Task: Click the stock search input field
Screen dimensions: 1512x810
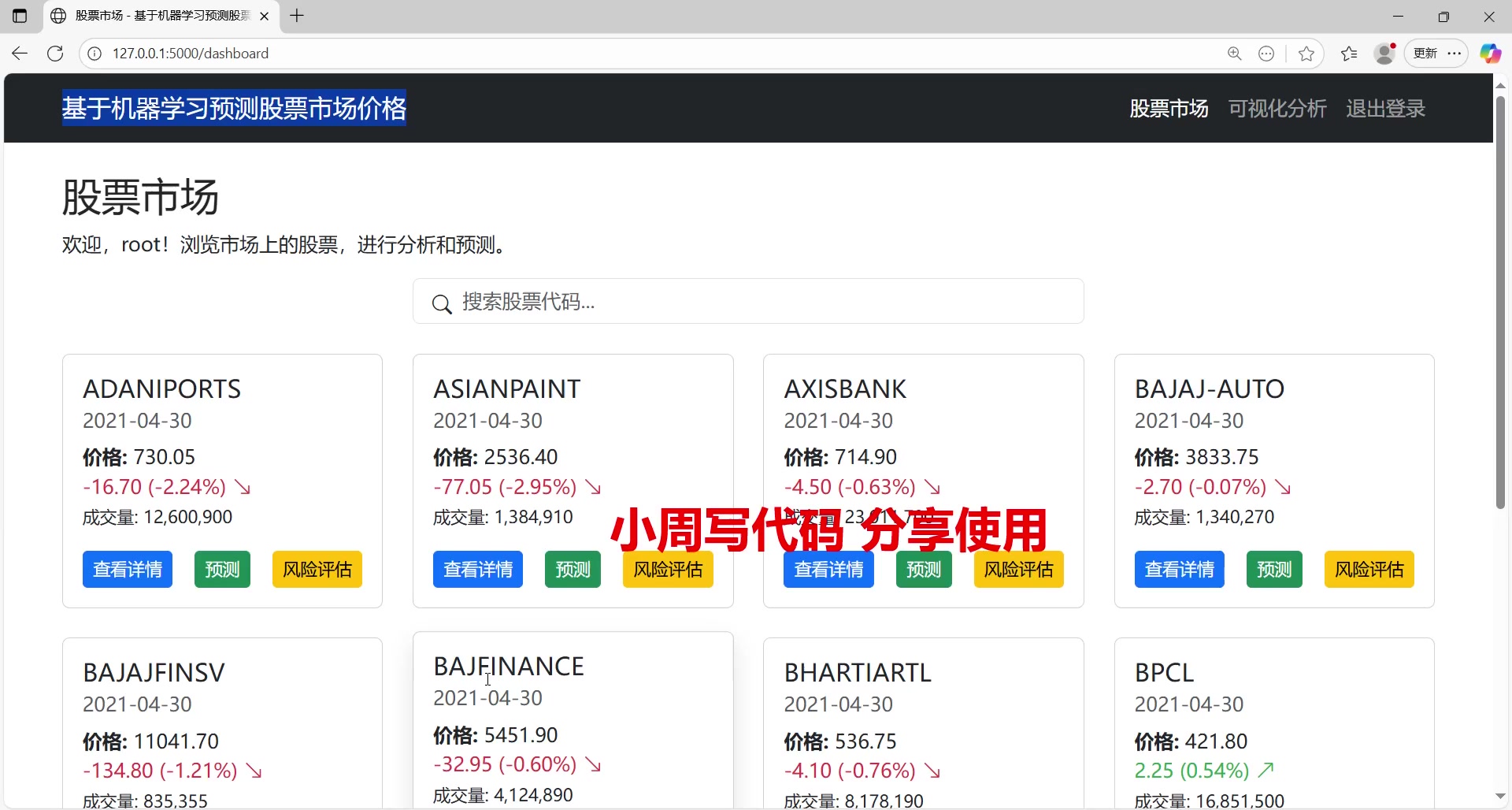Action: (x=748, y=301)
